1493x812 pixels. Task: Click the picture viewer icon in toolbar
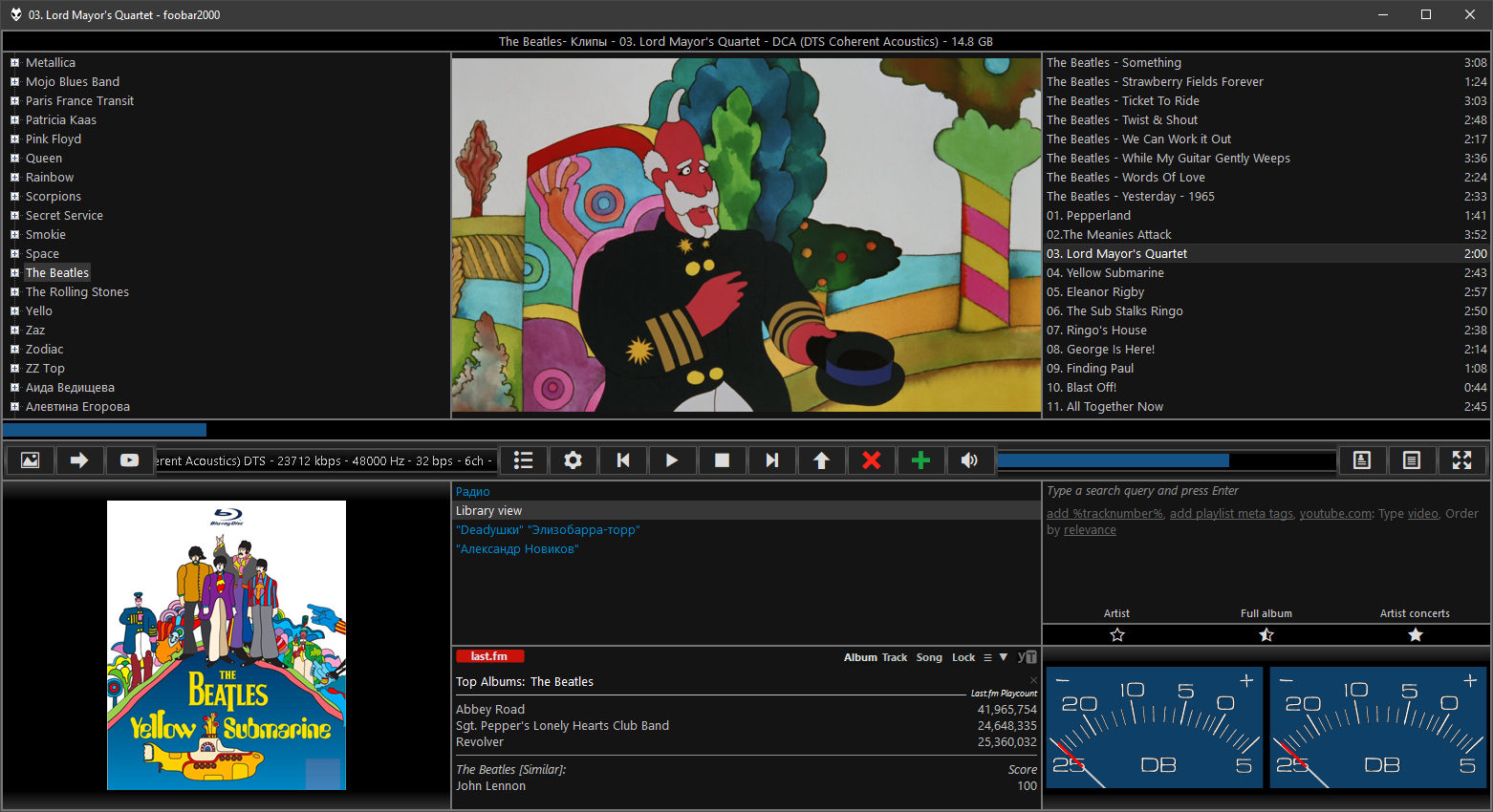pos(31,460)
